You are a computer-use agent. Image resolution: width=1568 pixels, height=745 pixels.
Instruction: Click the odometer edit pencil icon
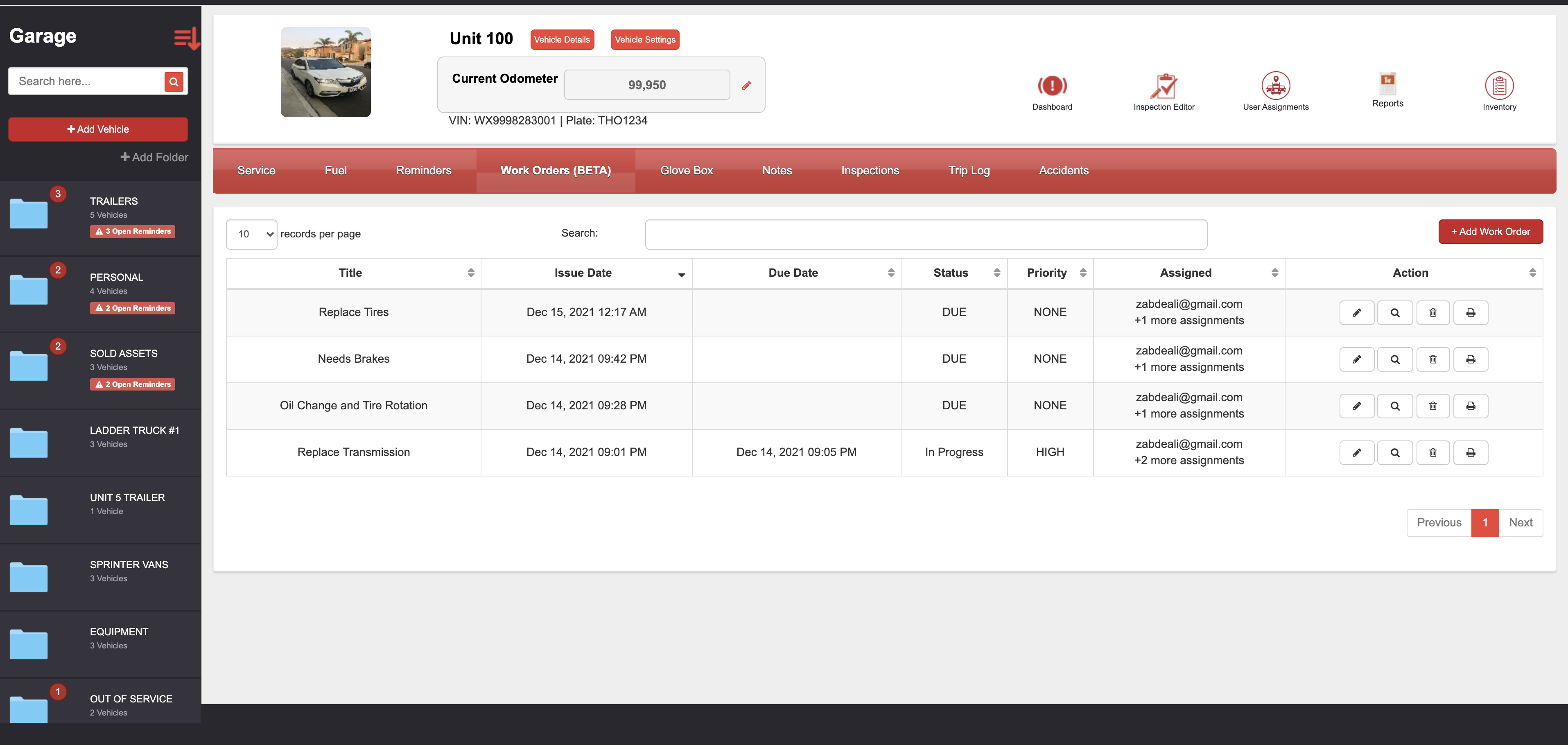[746, 86]
